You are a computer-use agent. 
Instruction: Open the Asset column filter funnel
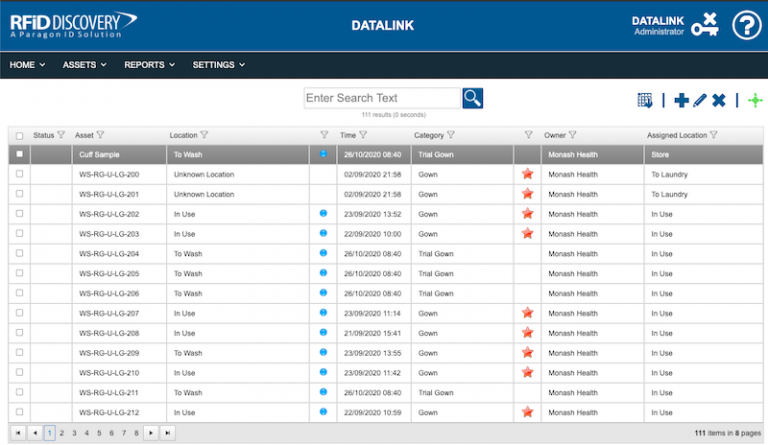pos(100,135)
